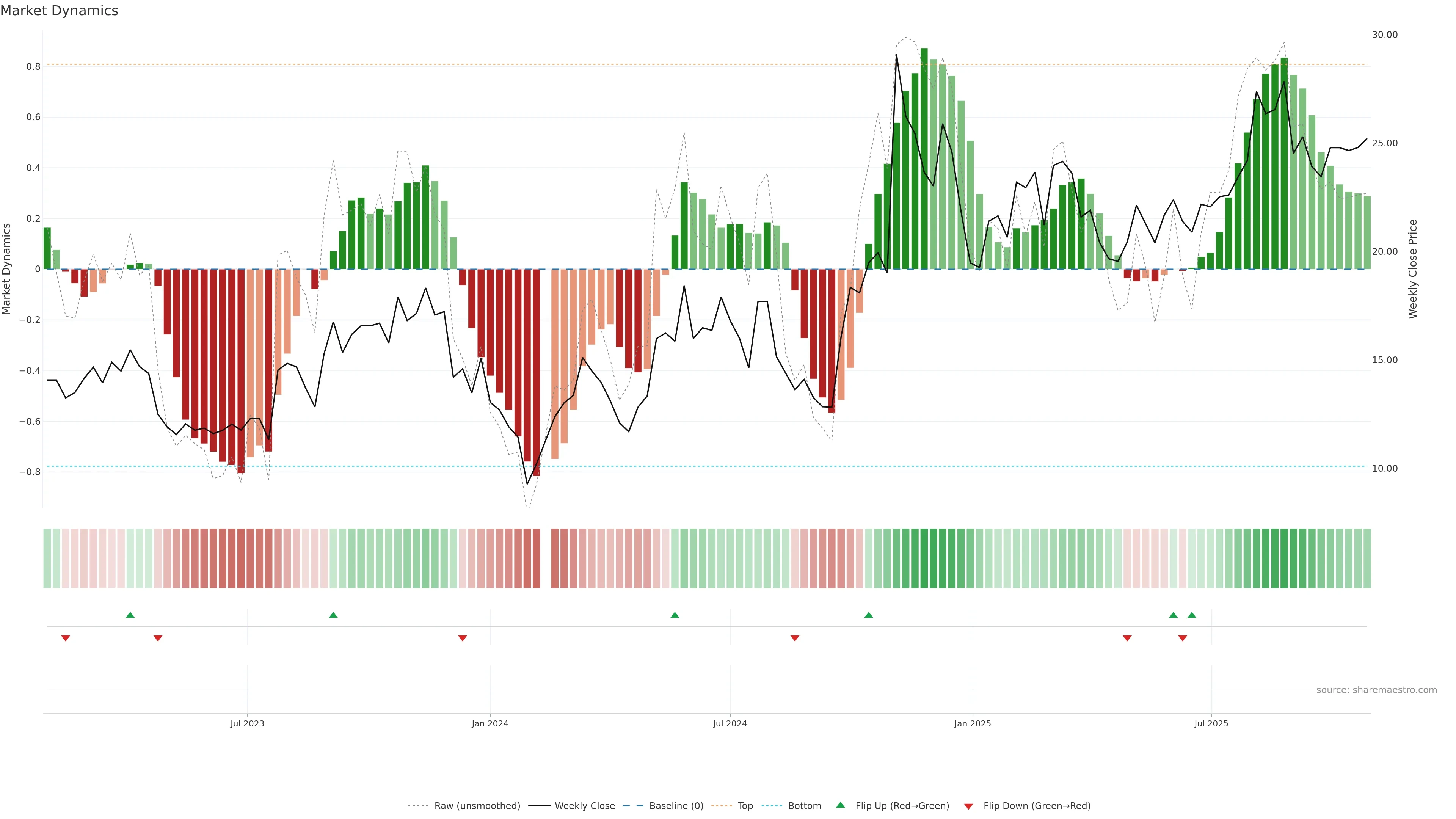
Task: Click the rightmost cell of the heatmap strip
Action: point(1367,559)
